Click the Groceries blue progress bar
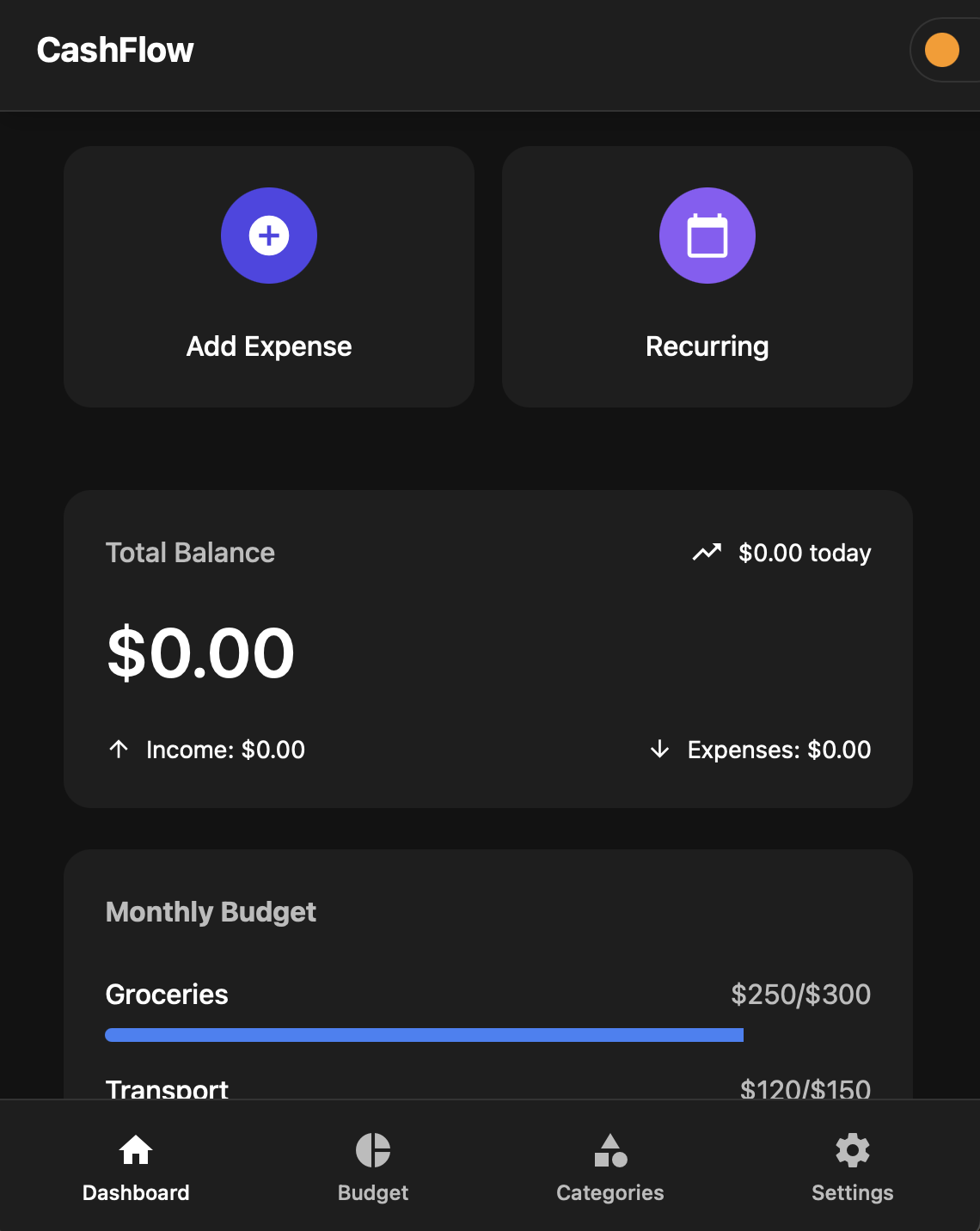Viewport: 980px width, 1231px height. point(424,1035)
